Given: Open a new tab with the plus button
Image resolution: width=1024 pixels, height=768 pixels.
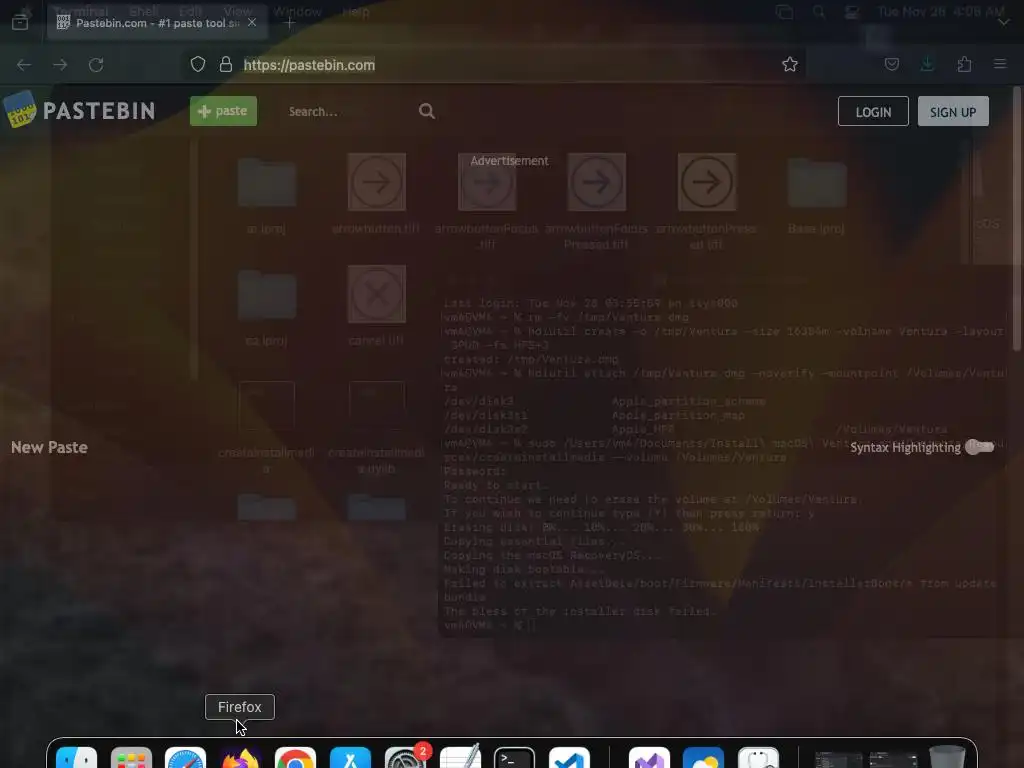Looking at the screenshot, I should [289, 23].
